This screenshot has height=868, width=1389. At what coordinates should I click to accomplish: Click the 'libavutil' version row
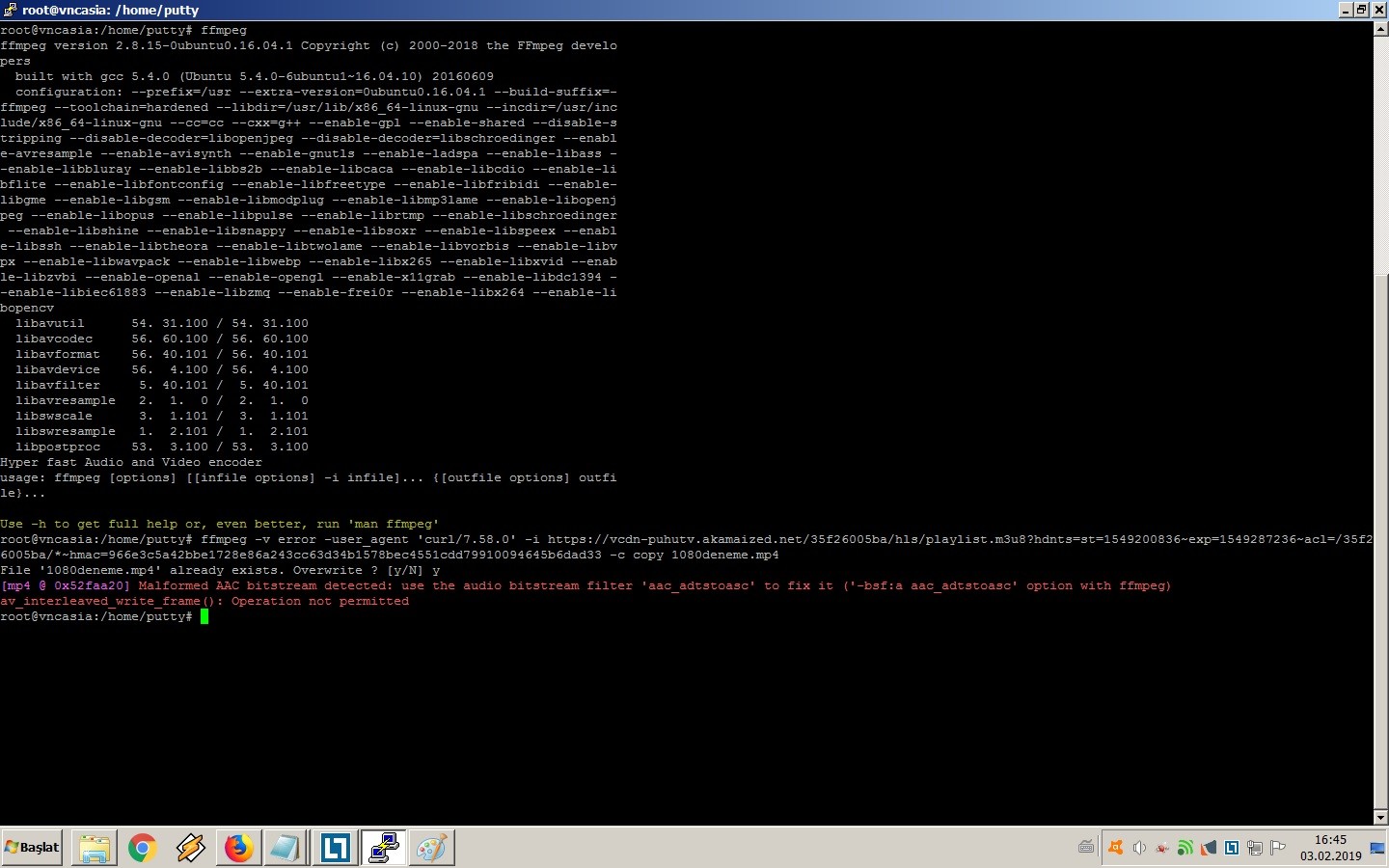[x=162, y=323]
